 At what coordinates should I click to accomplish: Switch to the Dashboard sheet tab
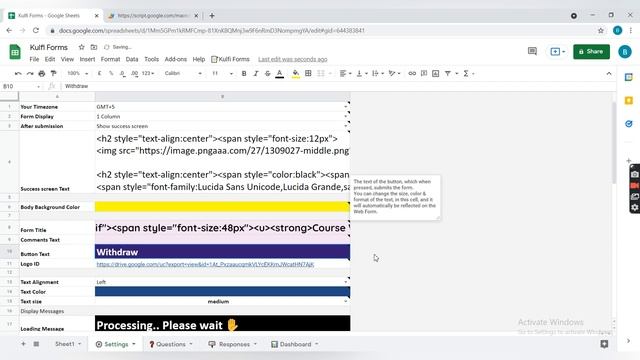pyautogui.click(x=295, y=344)
